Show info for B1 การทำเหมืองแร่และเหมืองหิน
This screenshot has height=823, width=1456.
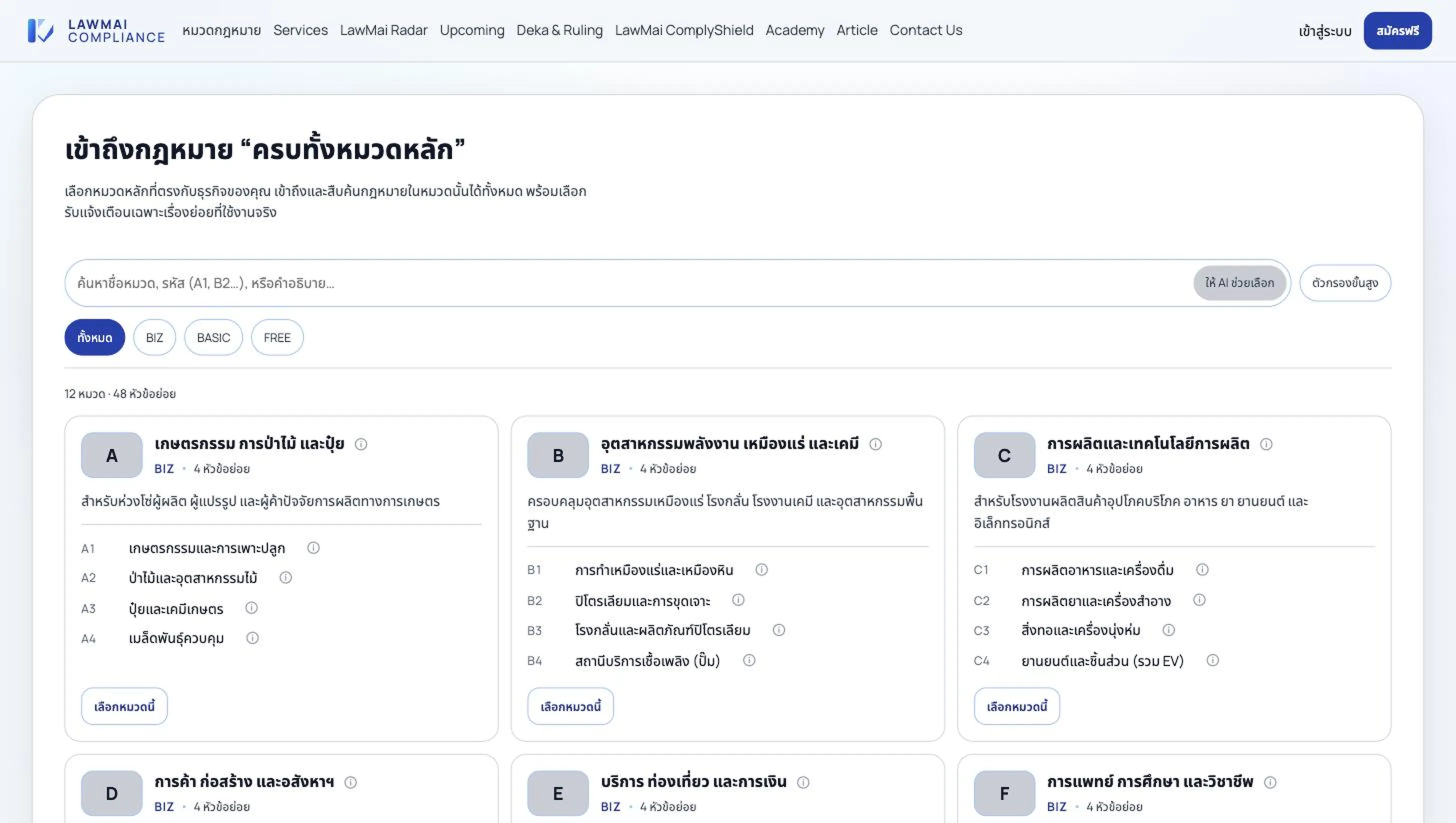pyautogui.click(x=761, y=570)
